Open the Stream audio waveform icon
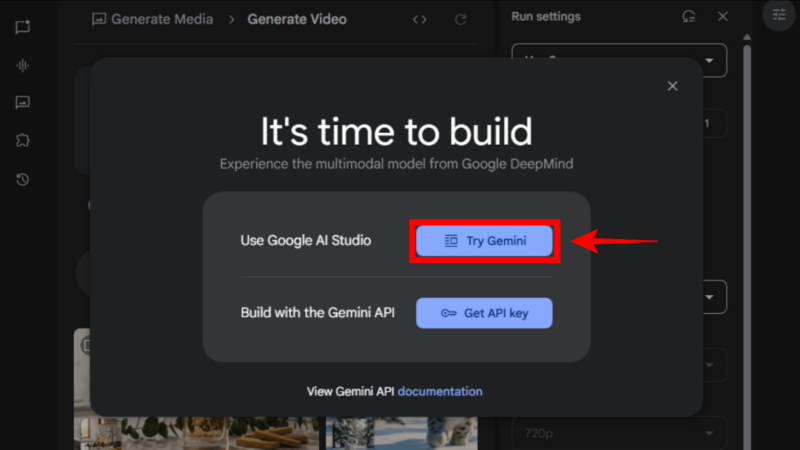800x450 pixels. (22, 65)
